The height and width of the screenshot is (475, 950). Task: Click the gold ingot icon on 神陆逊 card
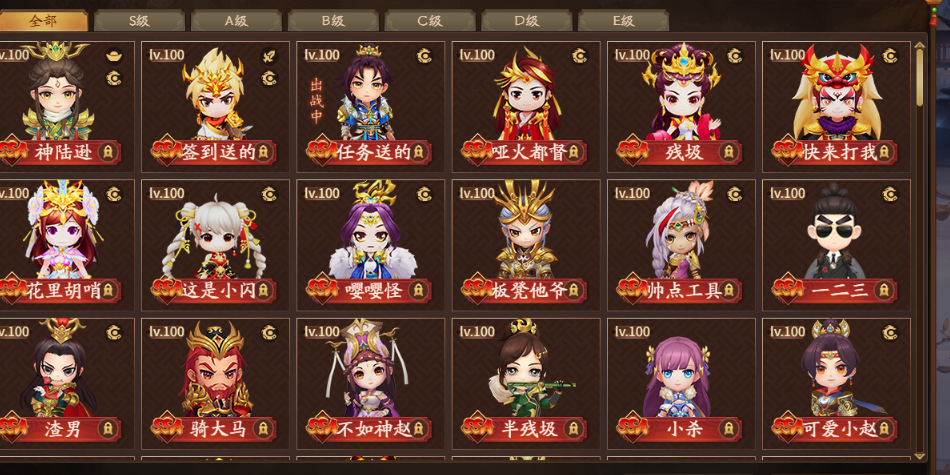click(x=113, y=56)
